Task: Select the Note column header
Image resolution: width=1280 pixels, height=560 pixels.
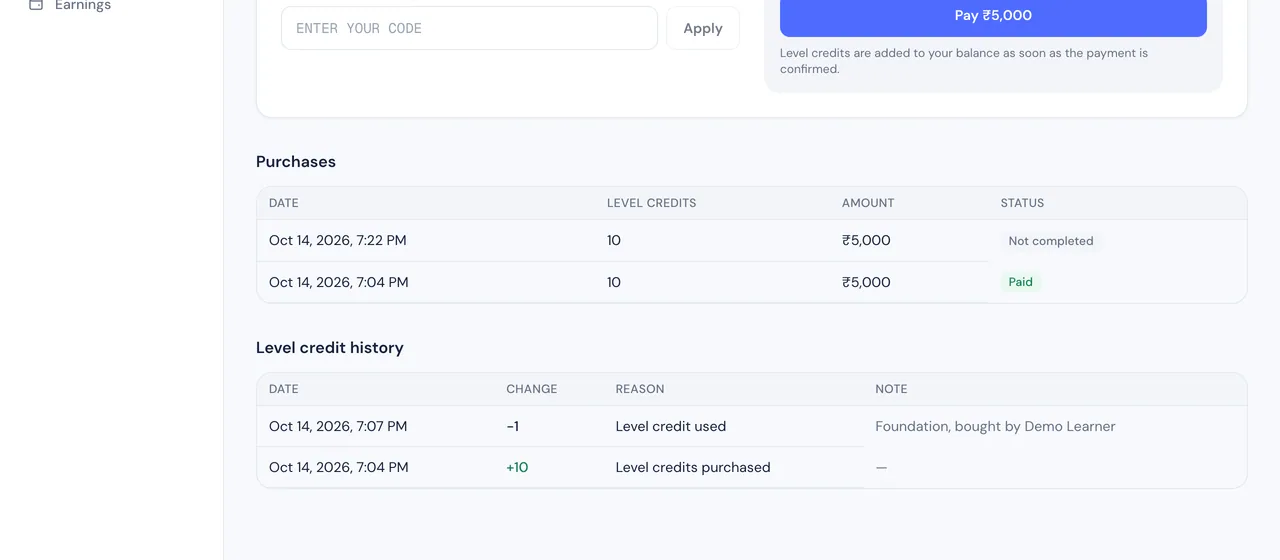Action: [891, 389]
